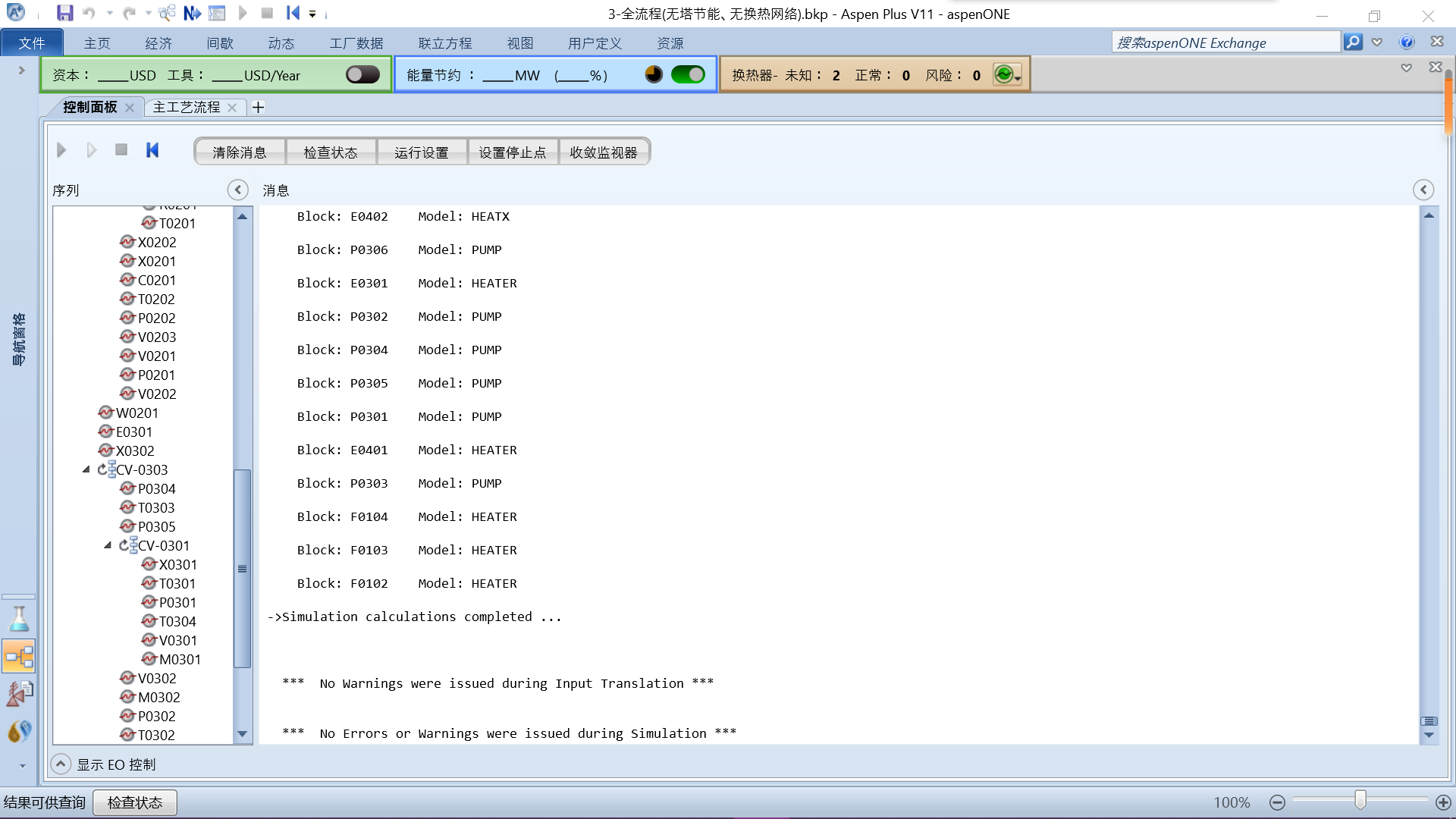
Task: Collapse the CV-0303 tree node
Action: [x=86, y=469]
